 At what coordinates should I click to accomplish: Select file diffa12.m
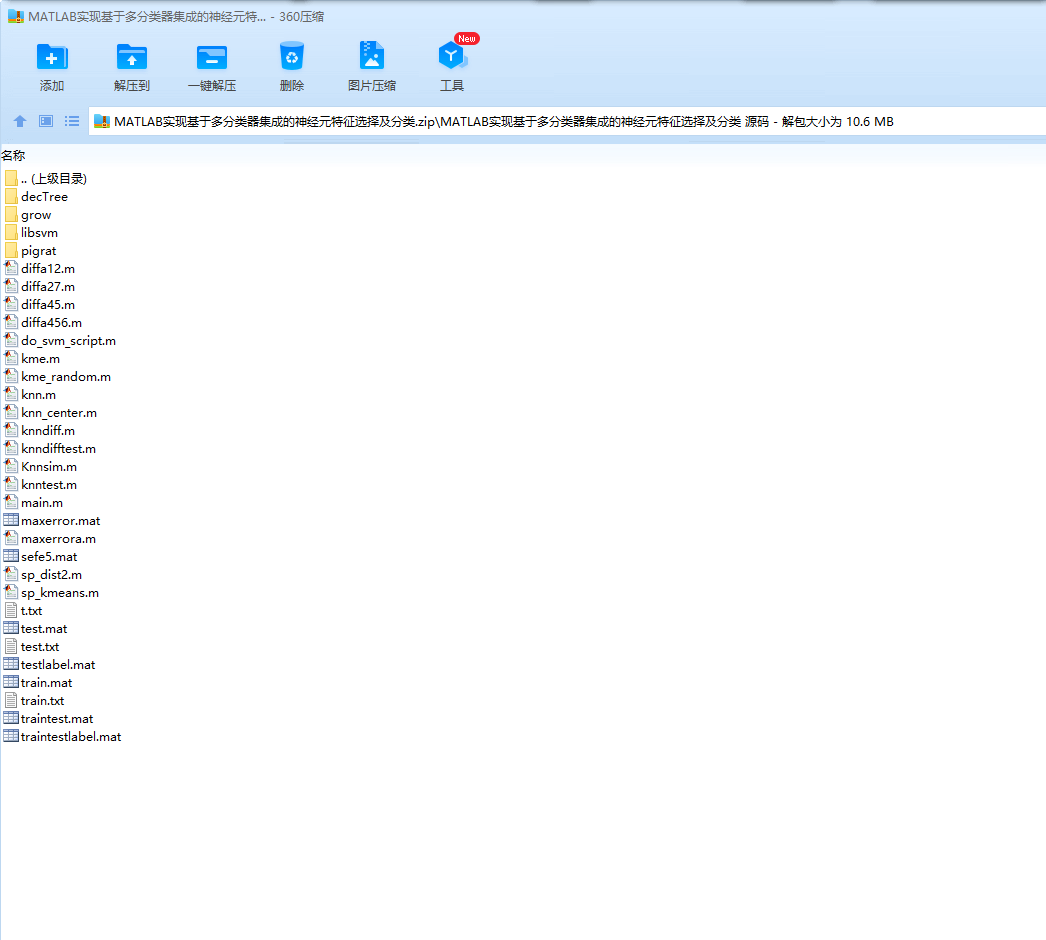coord(39,269)
